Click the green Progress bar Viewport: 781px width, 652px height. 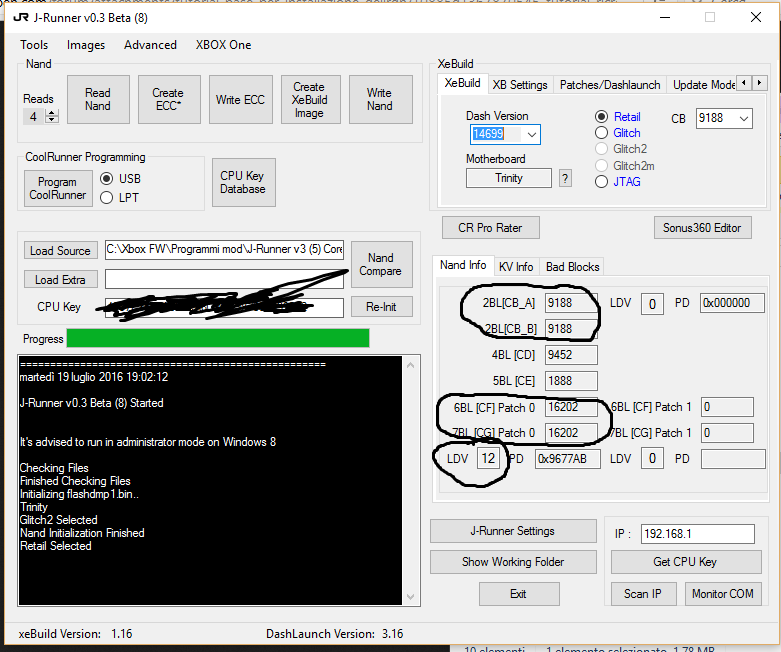coord(218,338)
